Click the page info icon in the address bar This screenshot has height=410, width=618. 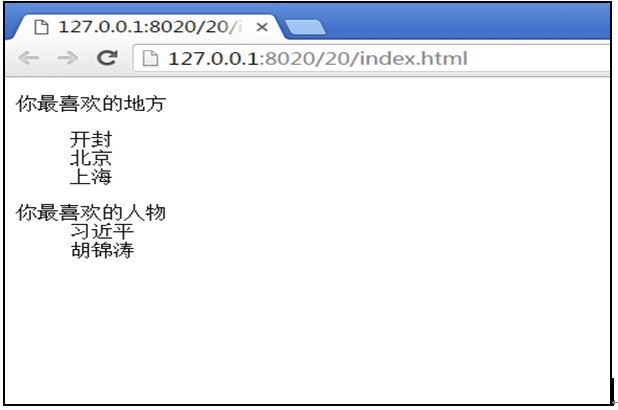(150, 58)
